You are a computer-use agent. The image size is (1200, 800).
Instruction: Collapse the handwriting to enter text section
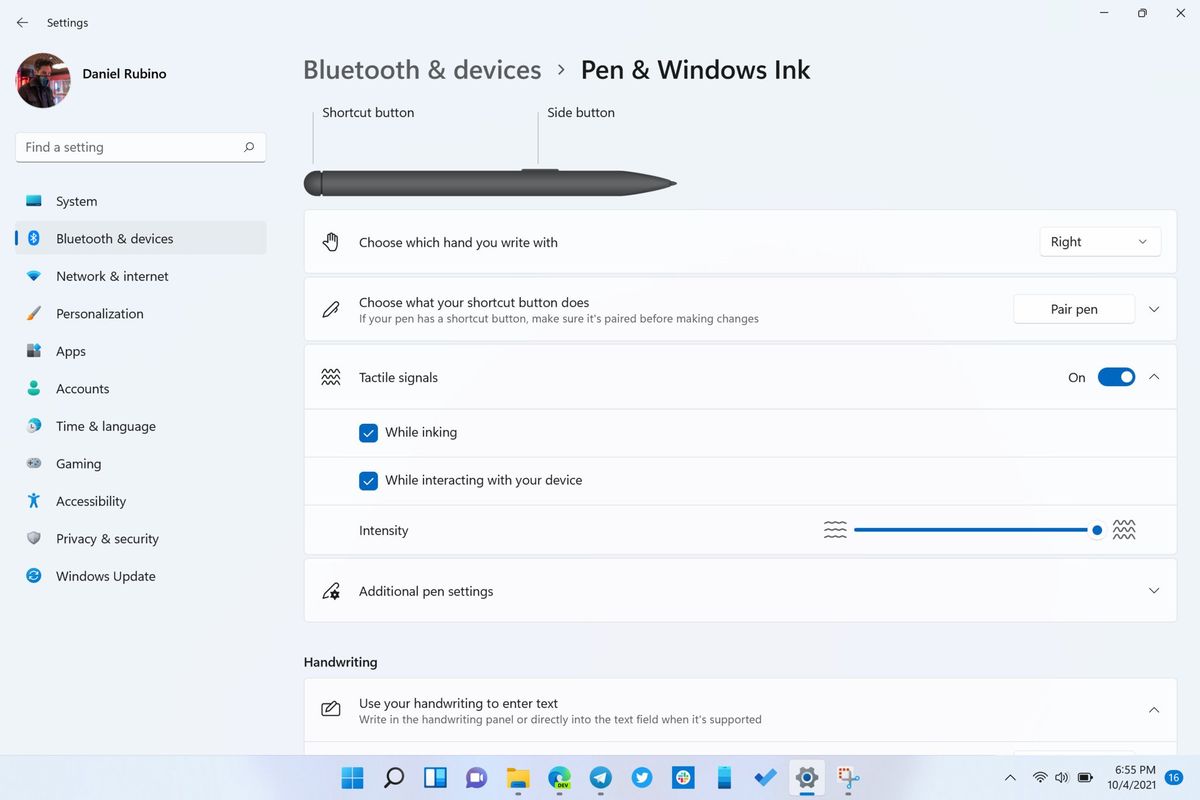pos(1152,710)
